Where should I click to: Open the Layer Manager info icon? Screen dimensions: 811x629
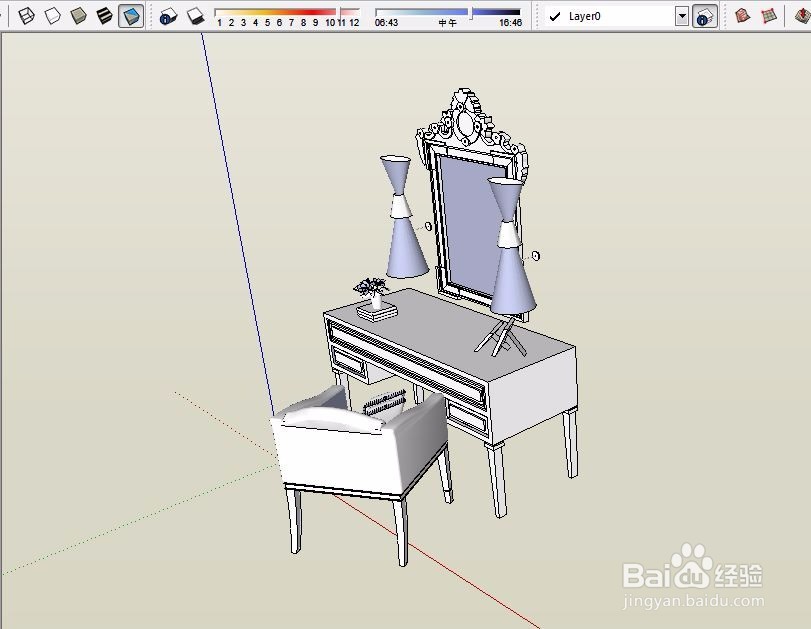[x=703, y=15]
